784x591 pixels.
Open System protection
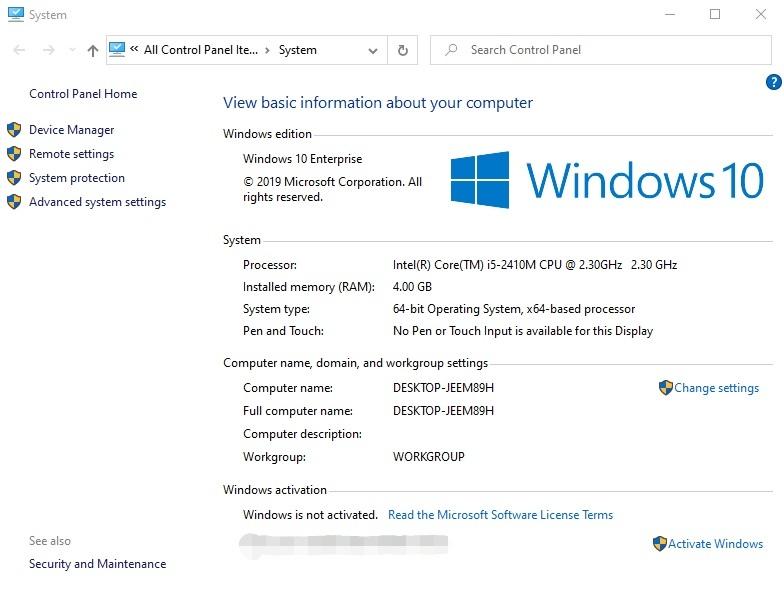point(77,178)
